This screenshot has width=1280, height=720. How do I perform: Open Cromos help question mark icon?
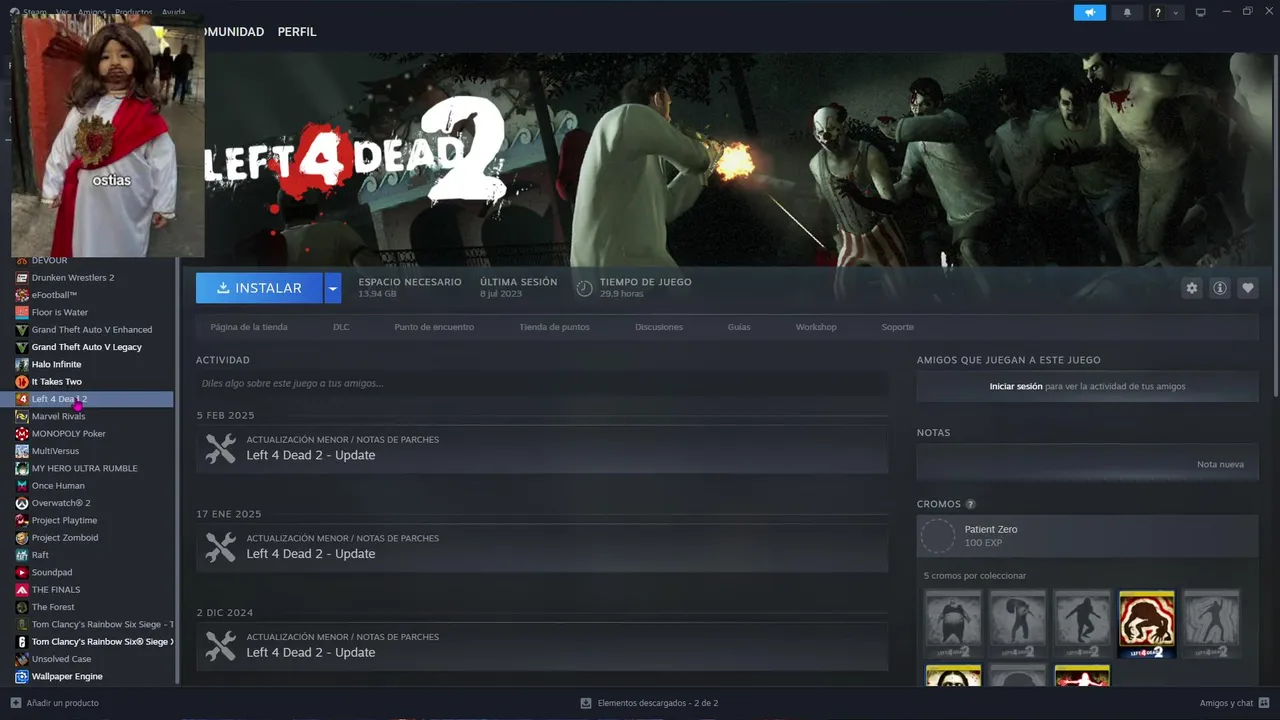click(x=970, y=504)
